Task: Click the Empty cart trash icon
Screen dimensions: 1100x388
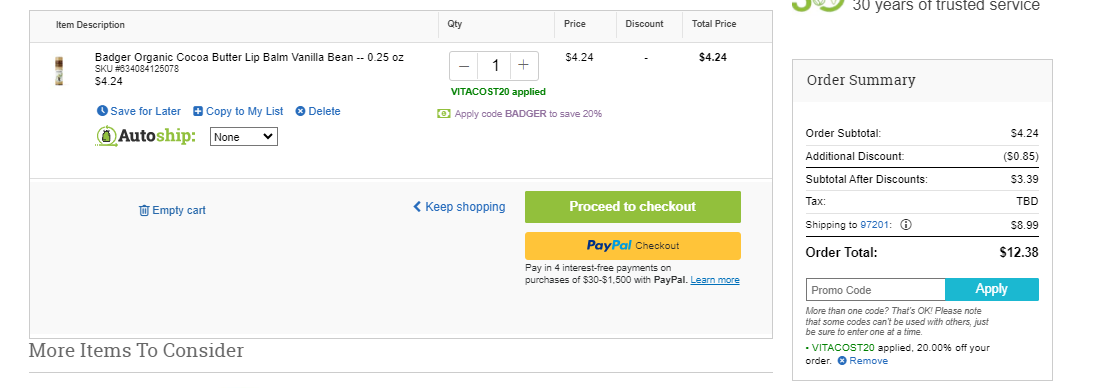Action: pyautogui.click(x=144, y=210)
